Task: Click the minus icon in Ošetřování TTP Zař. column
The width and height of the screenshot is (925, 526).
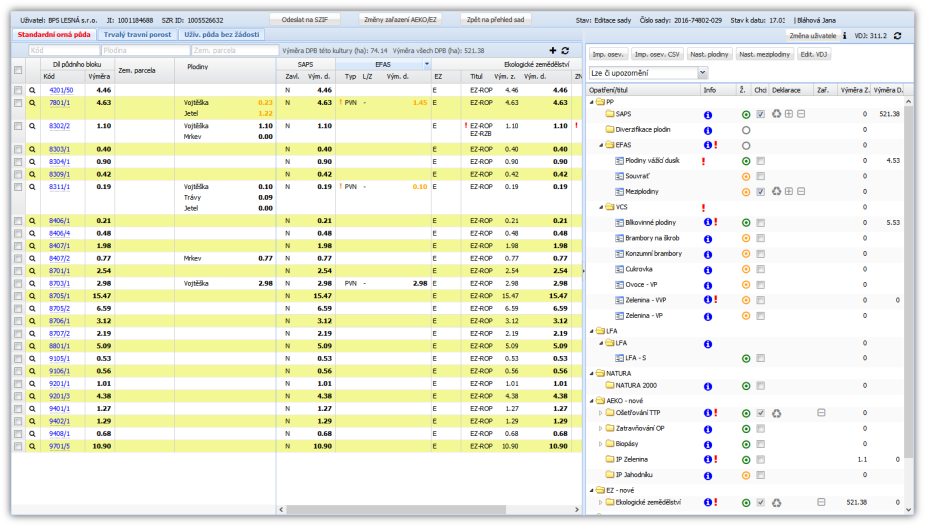Action: (x=821, y=413)
